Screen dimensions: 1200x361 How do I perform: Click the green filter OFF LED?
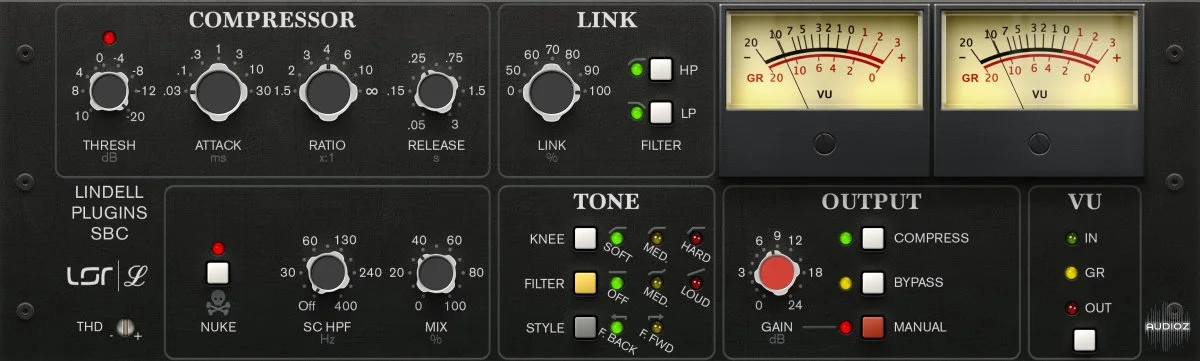(617, 283)
